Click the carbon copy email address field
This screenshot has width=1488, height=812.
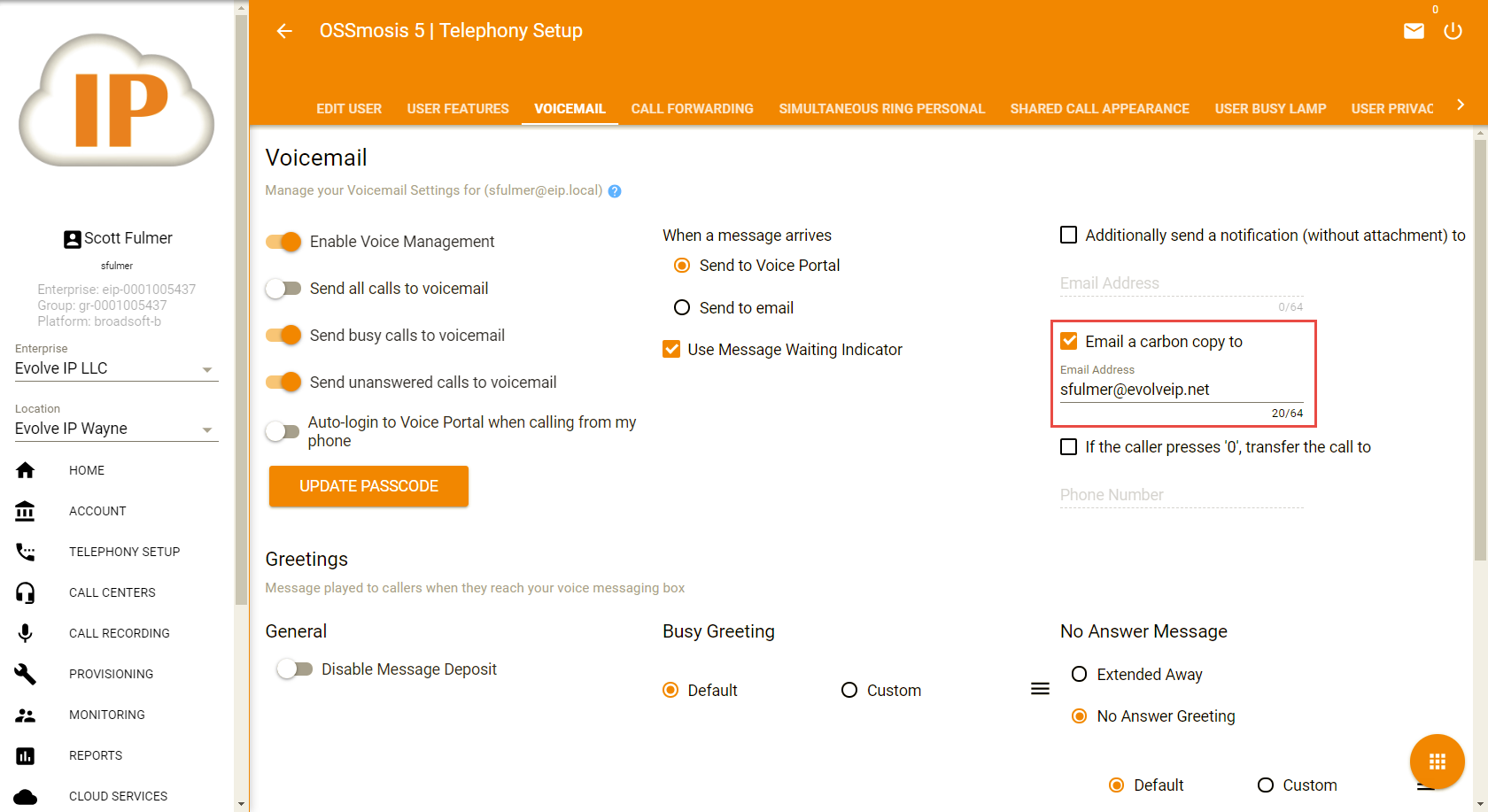point(1181,390)
